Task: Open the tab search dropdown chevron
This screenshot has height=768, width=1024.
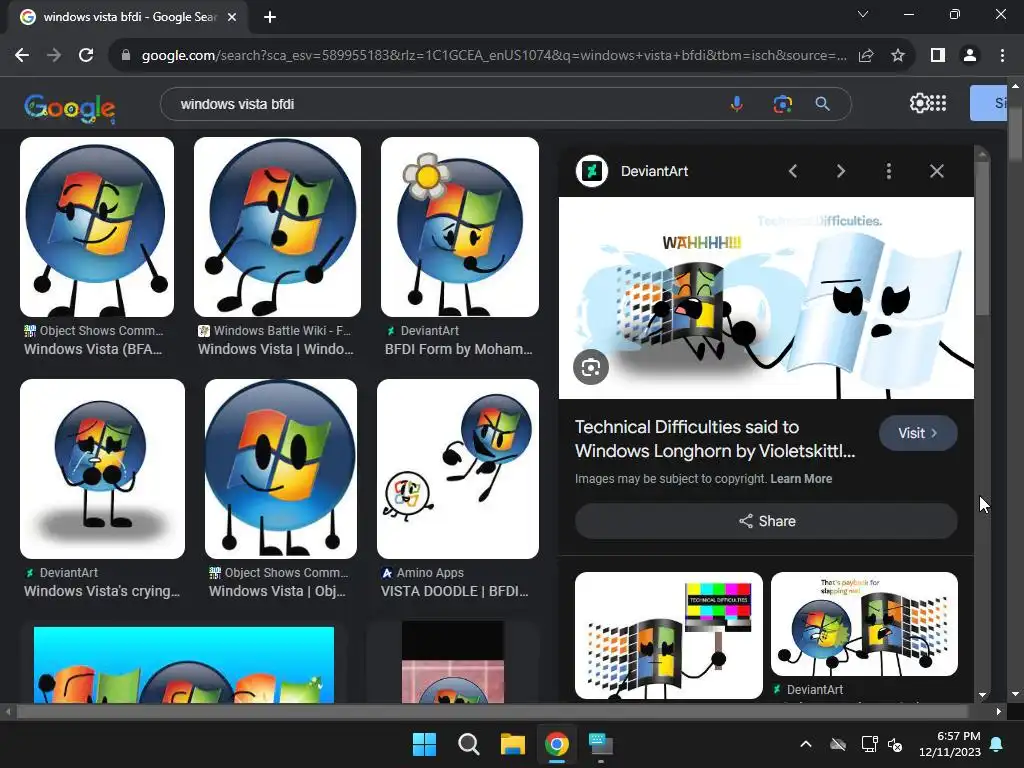Action: [863, 14]
